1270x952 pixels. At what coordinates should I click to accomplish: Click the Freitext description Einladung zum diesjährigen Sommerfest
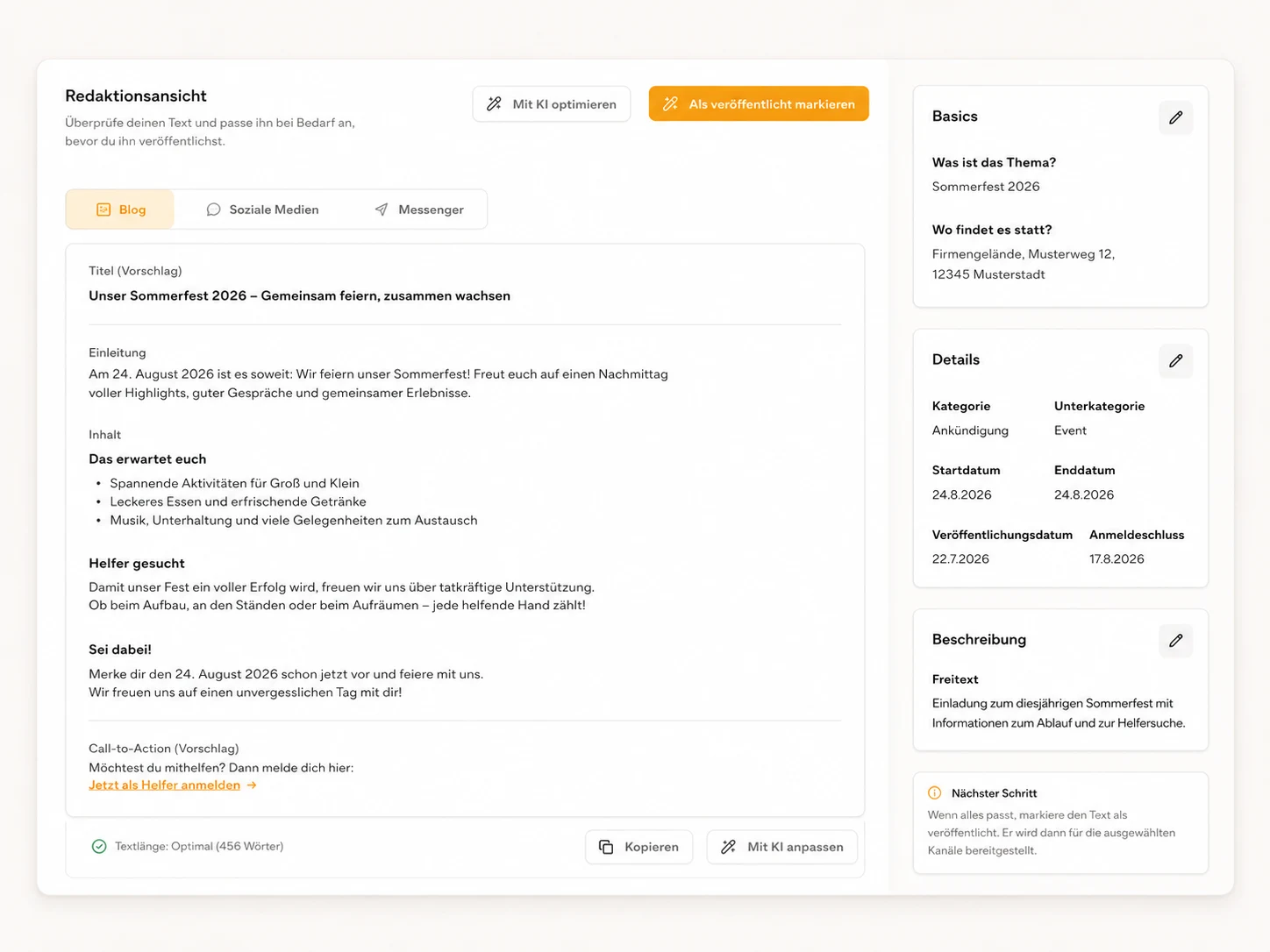pyautogui.click(x=1059, y=714)
